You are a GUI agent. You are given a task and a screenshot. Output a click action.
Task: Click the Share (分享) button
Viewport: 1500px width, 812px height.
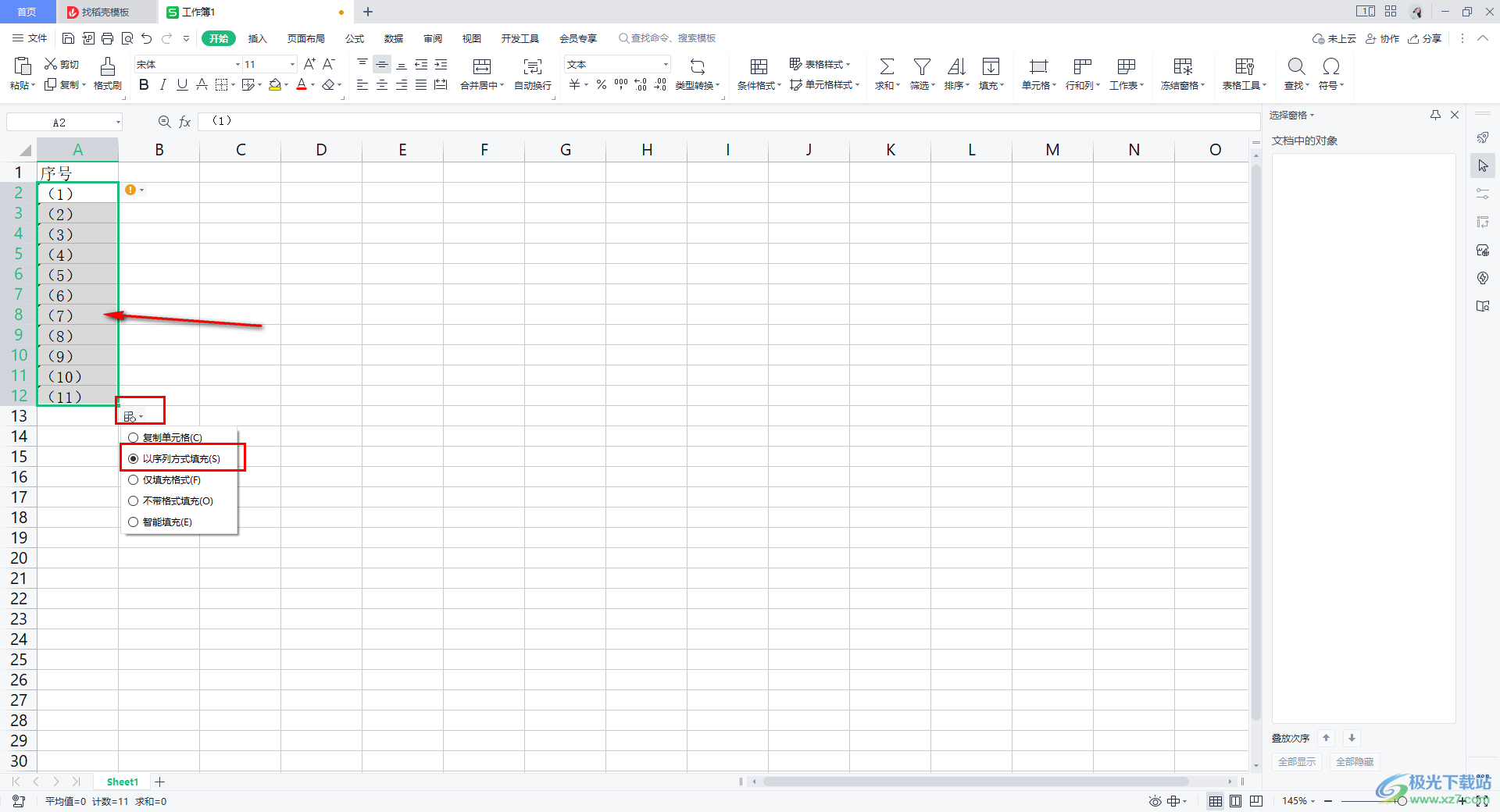[1424, 38]
